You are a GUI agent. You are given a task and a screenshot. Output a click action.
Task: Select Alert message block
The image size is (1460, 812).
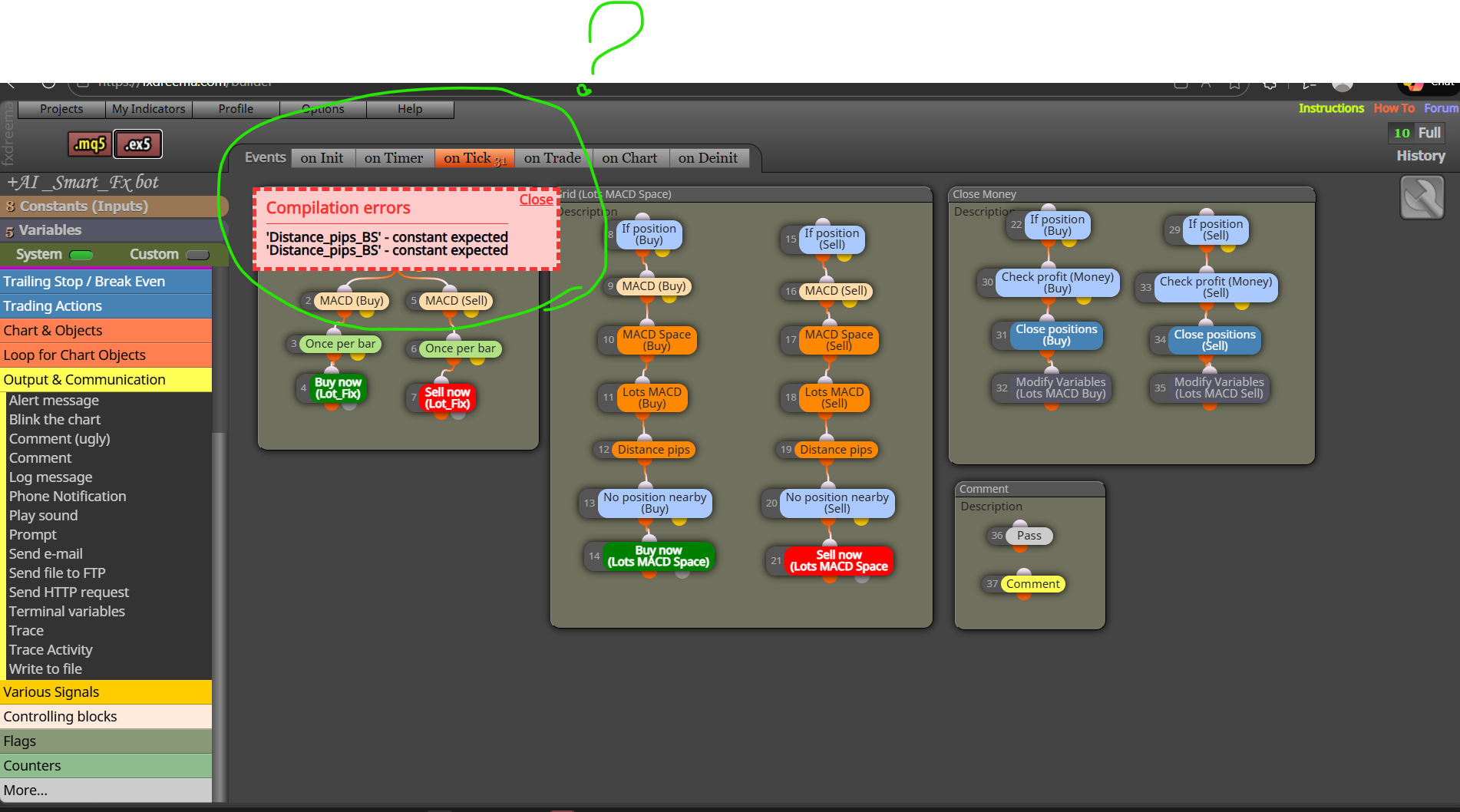54,401
